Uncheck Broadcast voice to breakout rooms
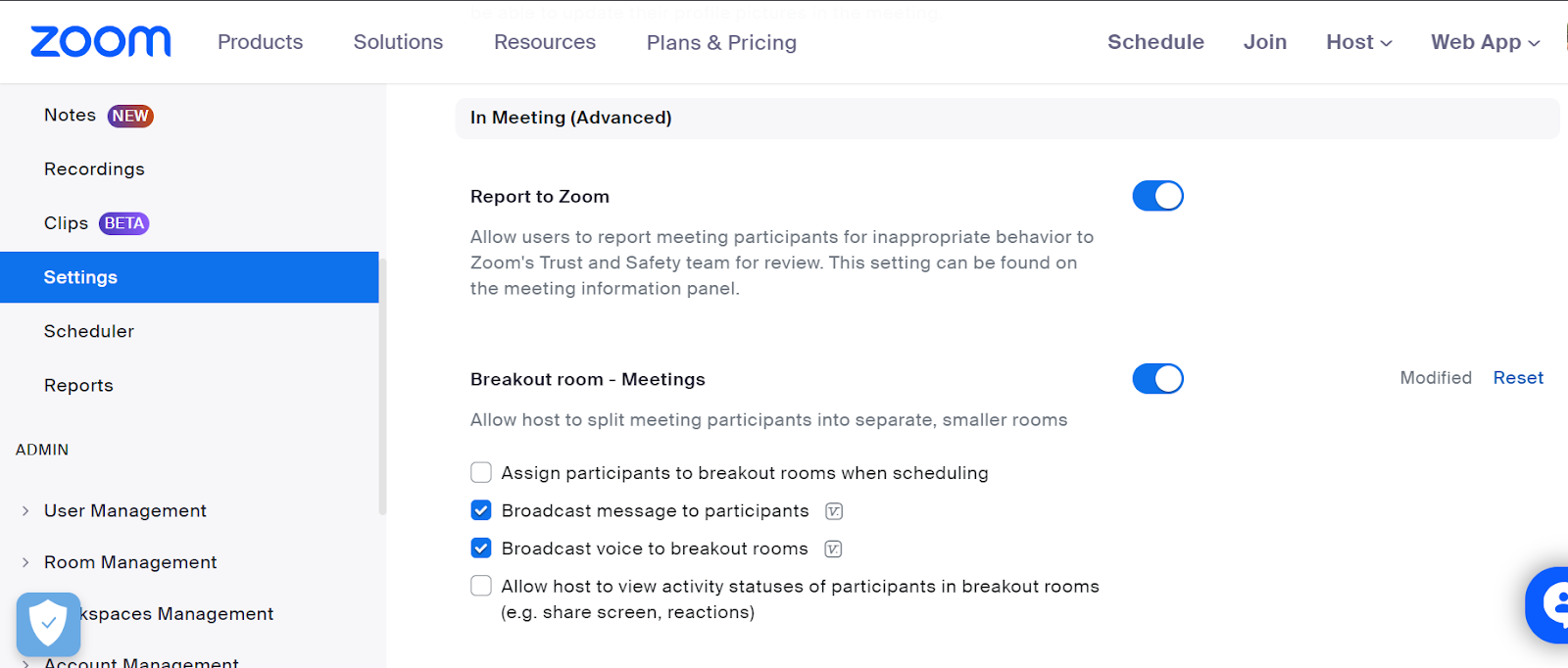 coord(481,549)
